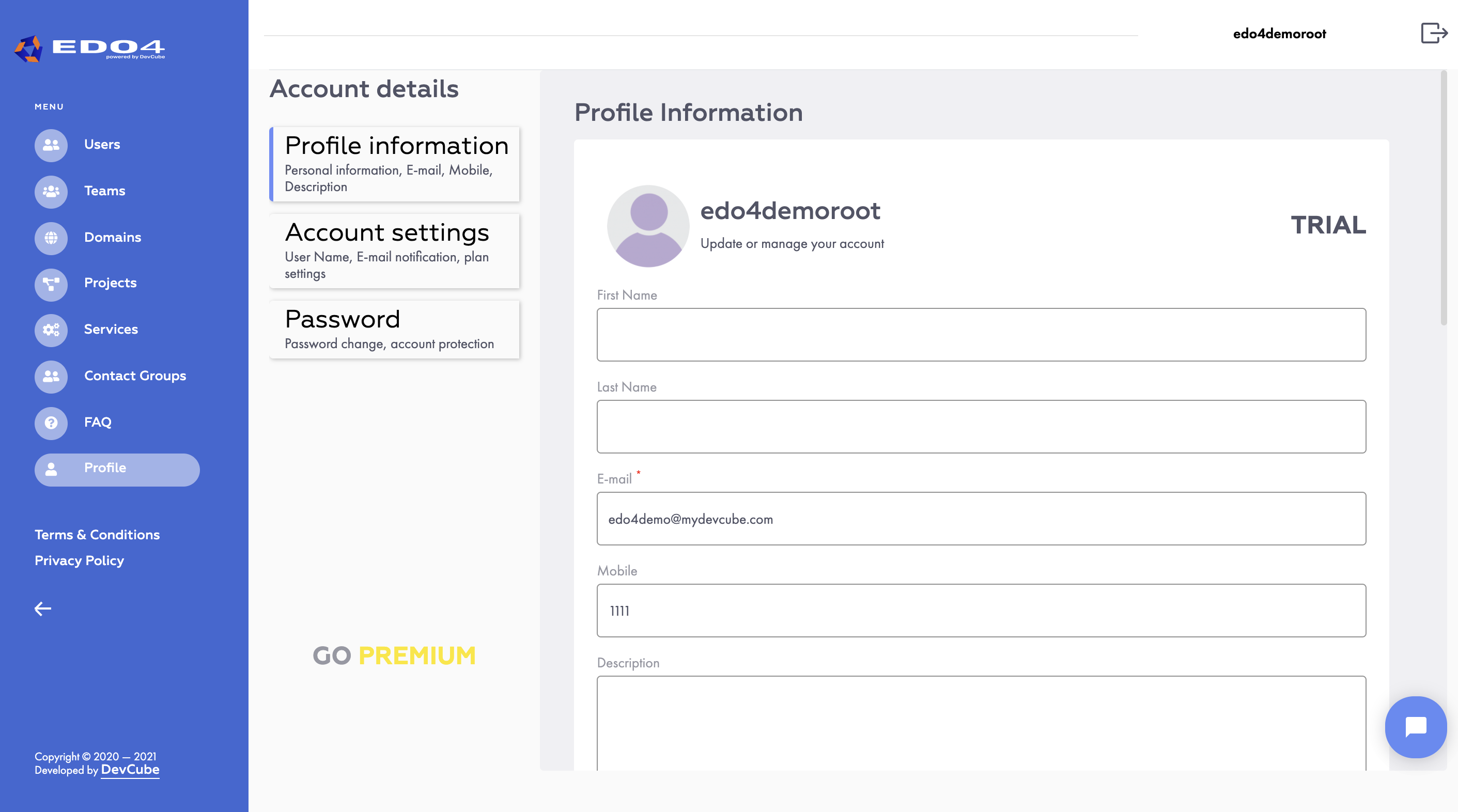1458x812 pixels.
Task: Open Teams via its group icon
Action: 51,191
